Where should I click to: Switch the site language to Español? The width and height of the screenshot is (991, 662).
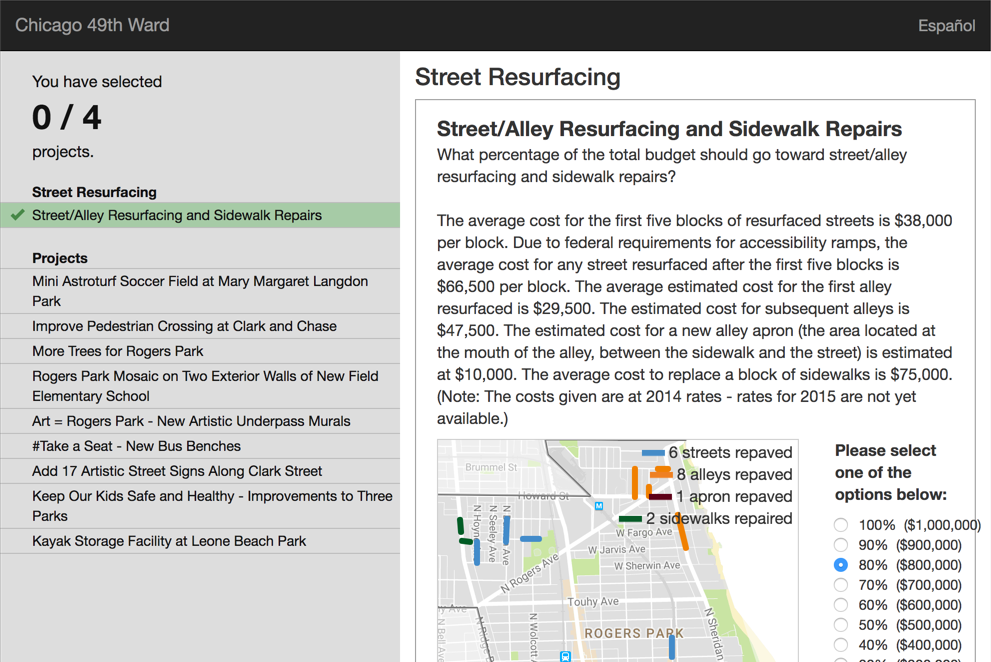[x=945, y=25]
